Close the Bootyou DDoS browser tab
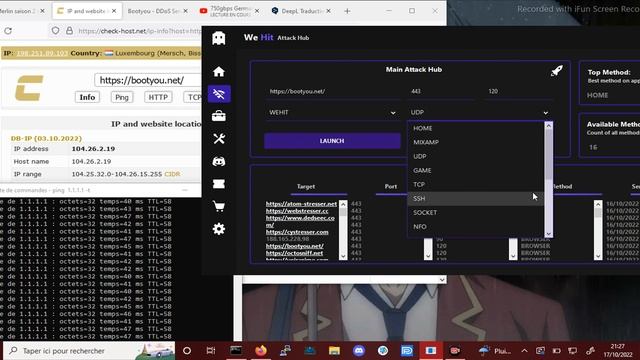This screenshot has height=360, width=640. click(186, 11)
